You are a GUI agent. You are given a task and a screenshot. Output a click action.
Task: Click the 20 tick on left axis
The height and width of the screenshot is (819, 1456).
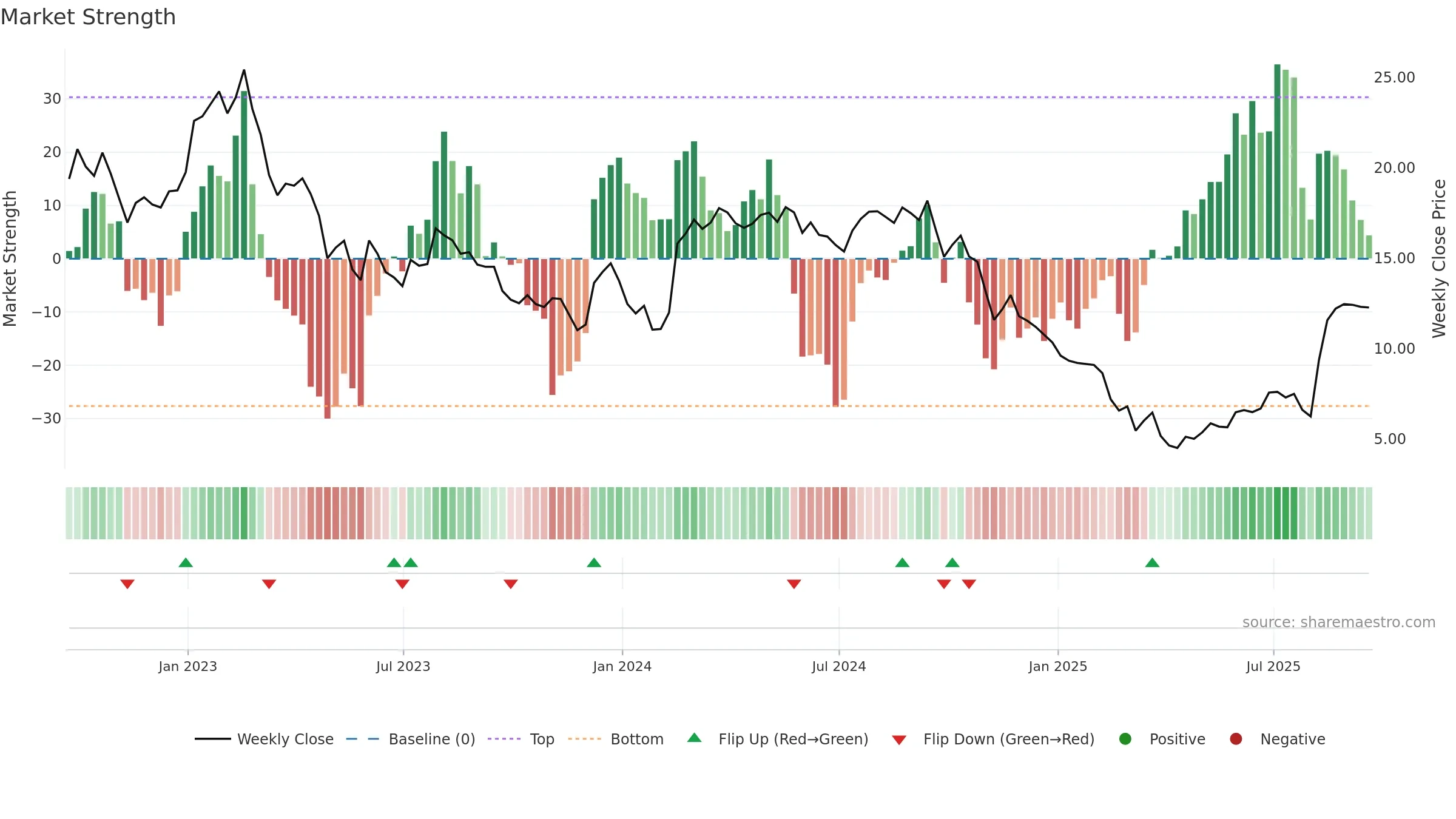pos(52,152)
